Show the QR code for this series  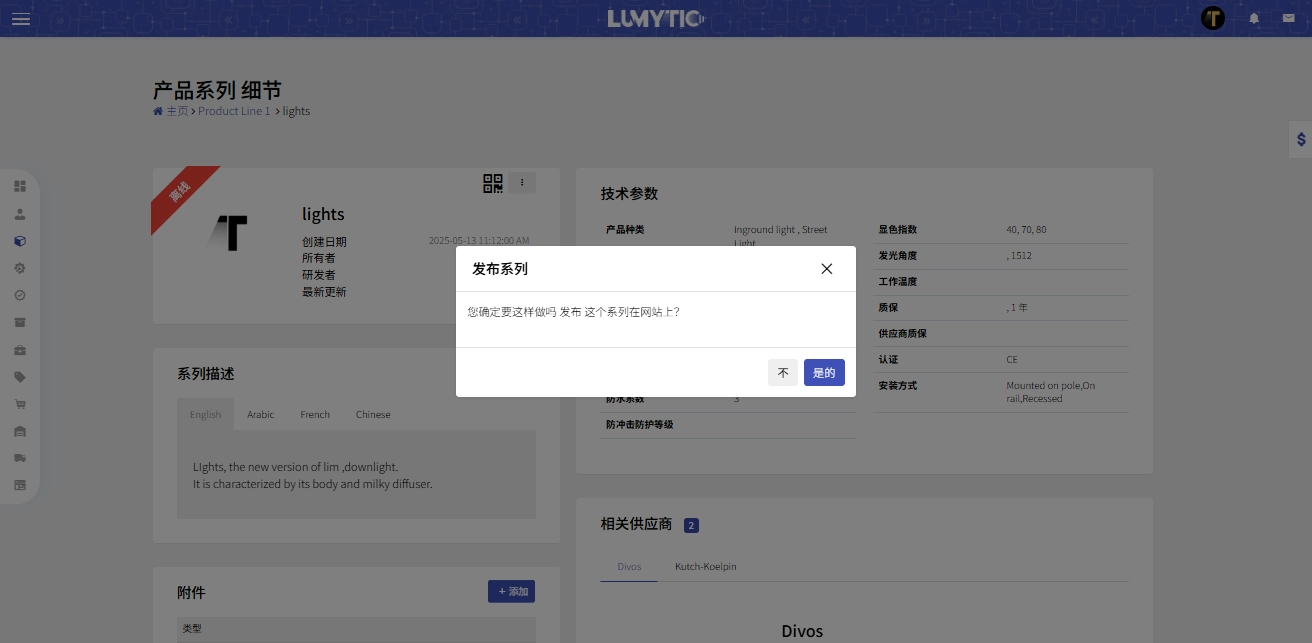492,183
